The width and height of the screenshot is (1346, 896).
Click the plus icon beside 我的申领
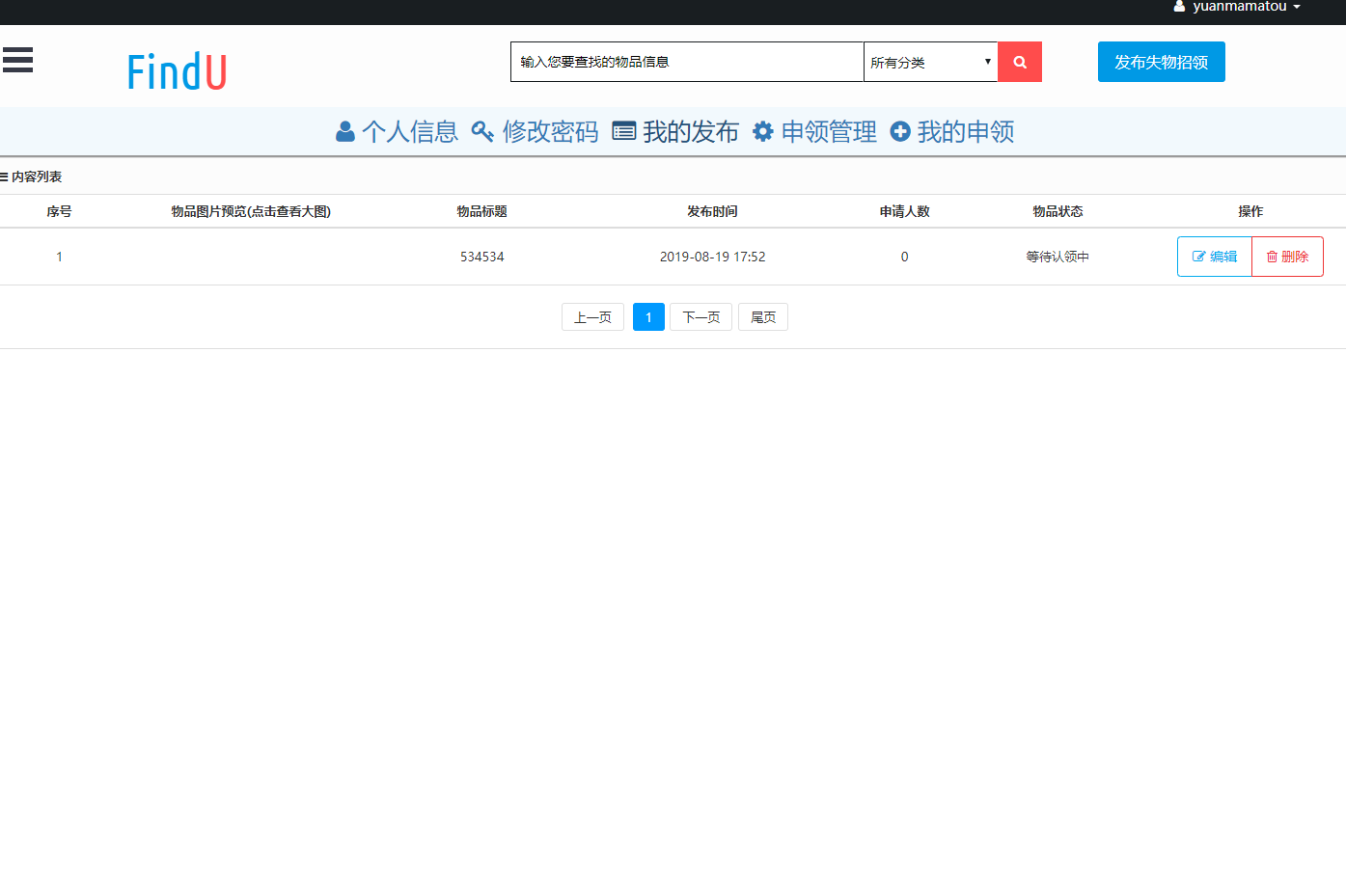click(x=899, y=132)
